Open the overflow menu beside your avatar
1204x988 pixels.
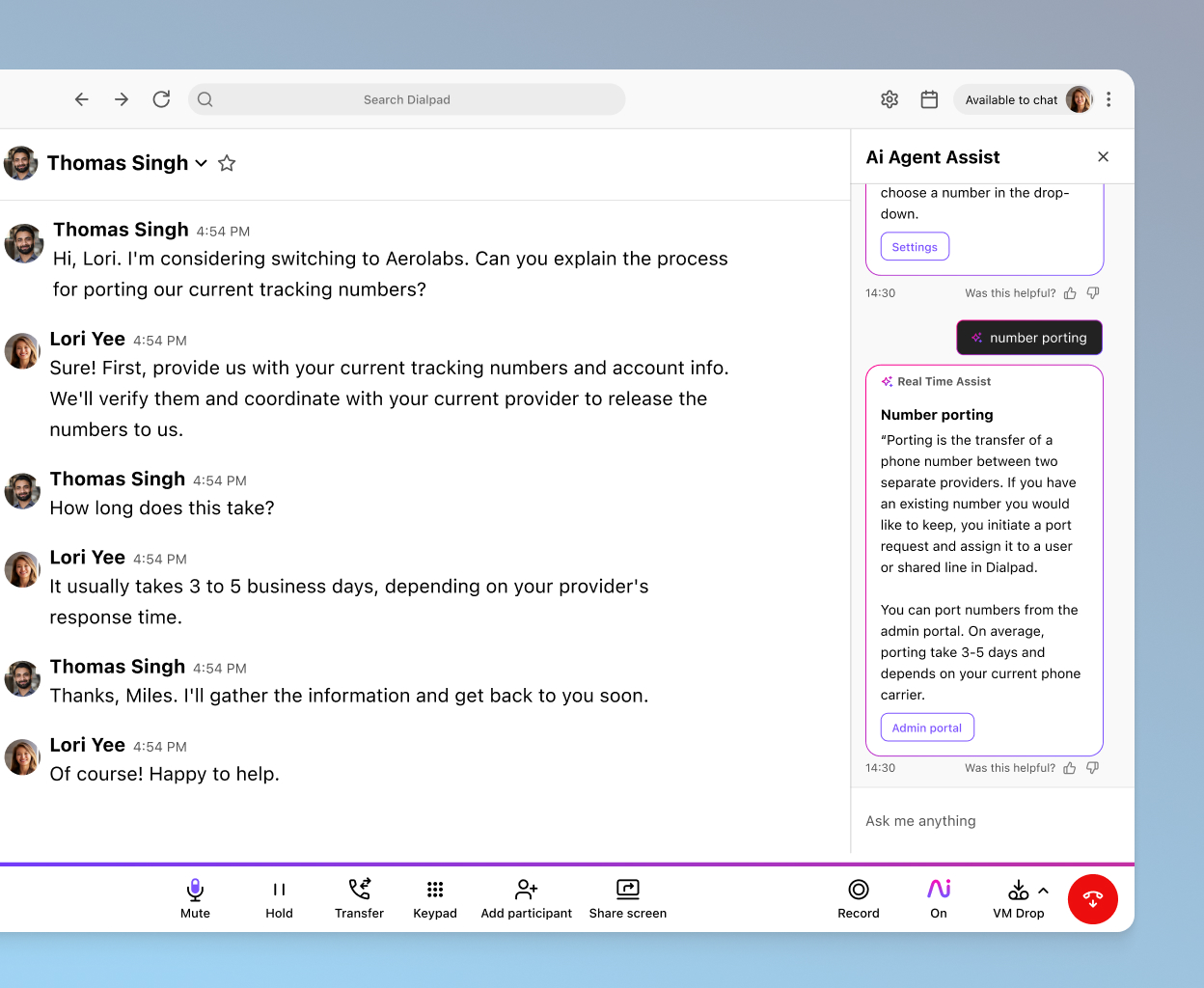(1108, 98)
